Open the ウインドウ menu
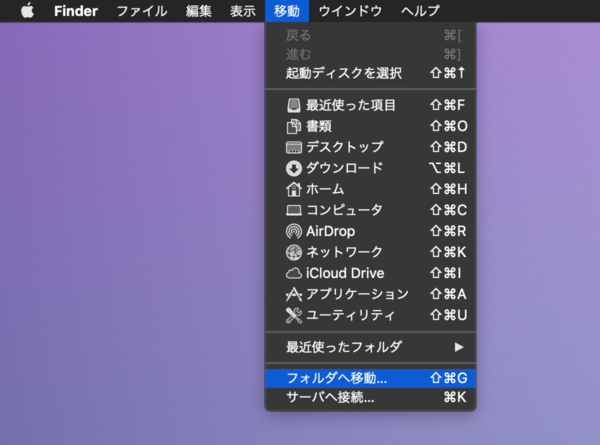Screen dimensions: 600x445 point(350,11)
